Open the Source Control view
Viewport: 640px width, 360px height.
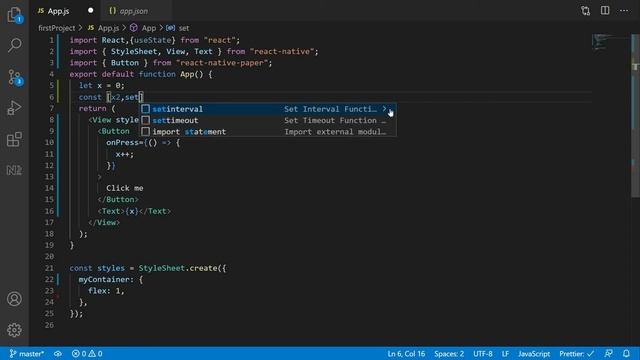point(15,77)
